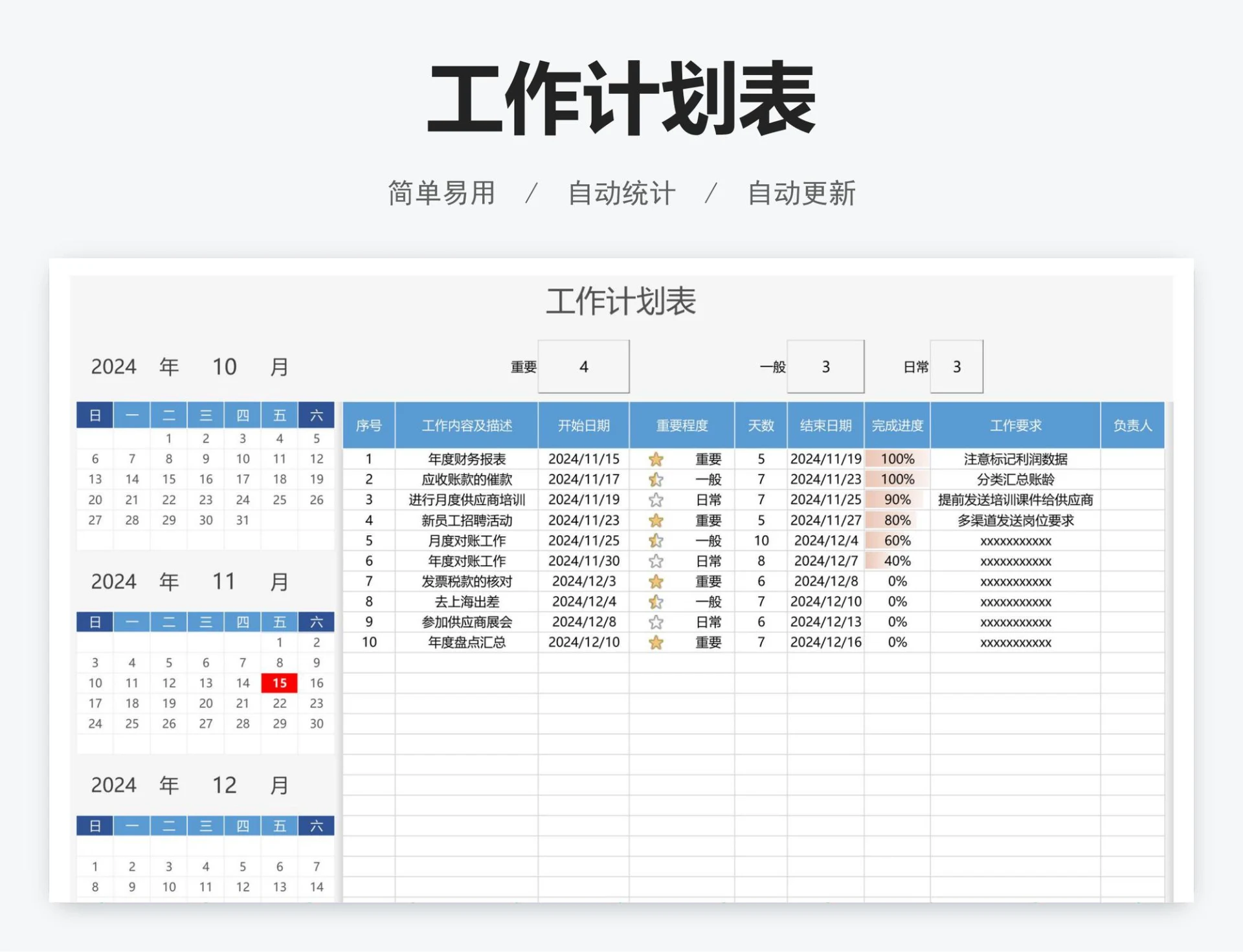1243x952 pixels.
Task: Click the half-star icon for 月度对账工作
Action: tap(656, 541)
